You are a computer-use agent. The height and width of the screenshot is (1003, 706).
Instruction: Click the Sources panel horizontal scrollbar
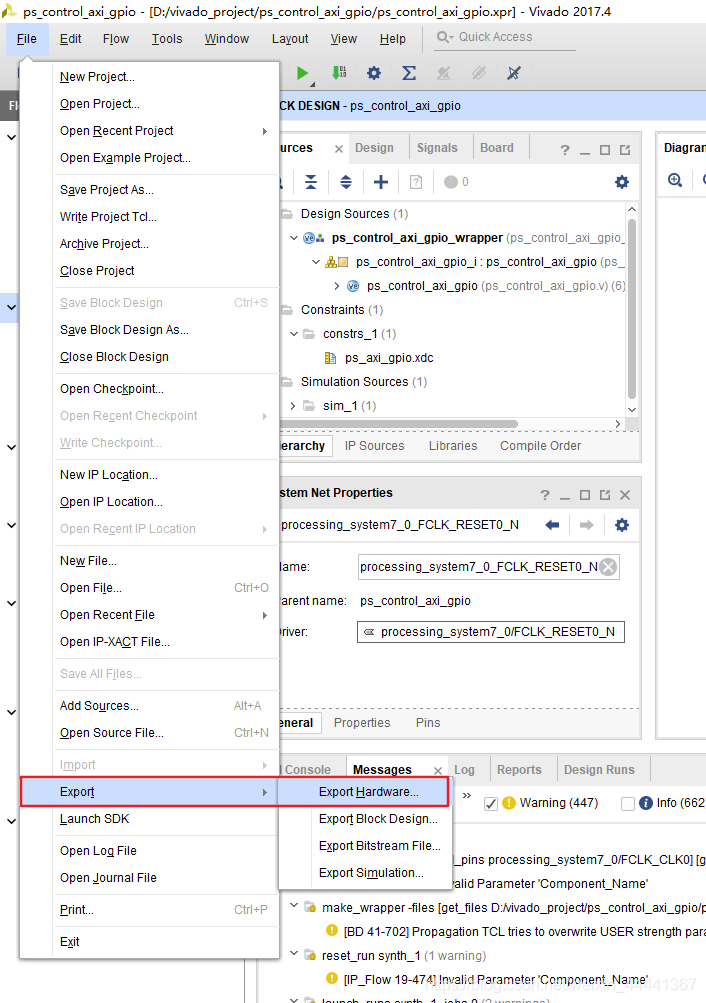pos(399,423)
